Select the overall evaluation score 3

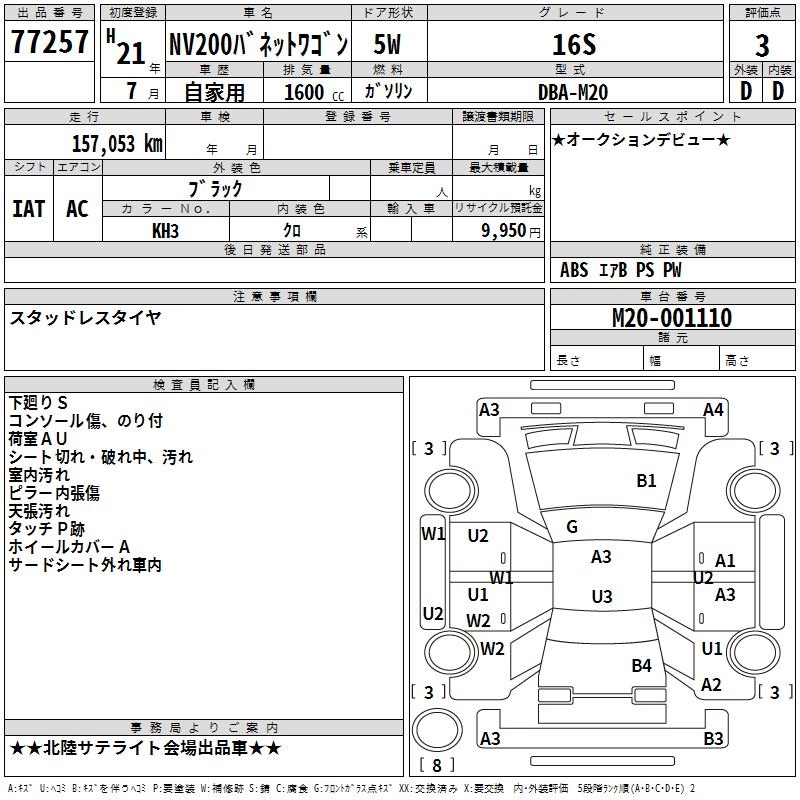(x=762, y=46)
